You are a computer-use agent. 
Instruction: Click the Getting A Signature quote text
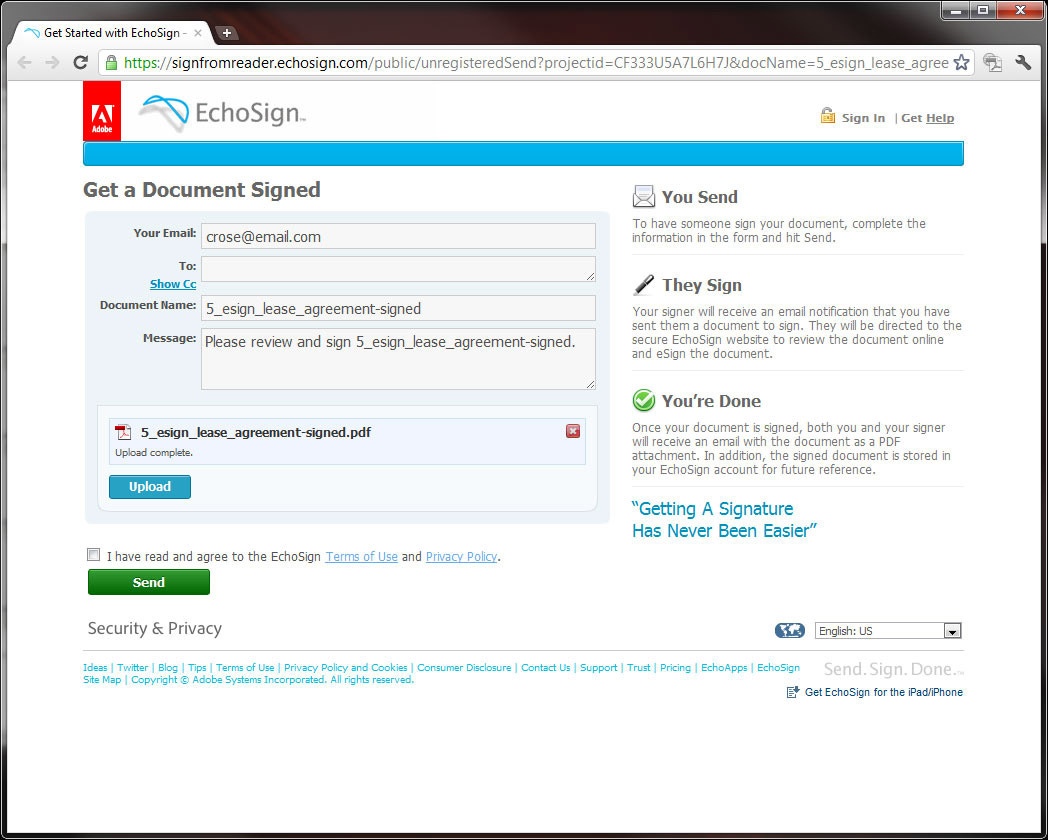click(x=725, y=520)
